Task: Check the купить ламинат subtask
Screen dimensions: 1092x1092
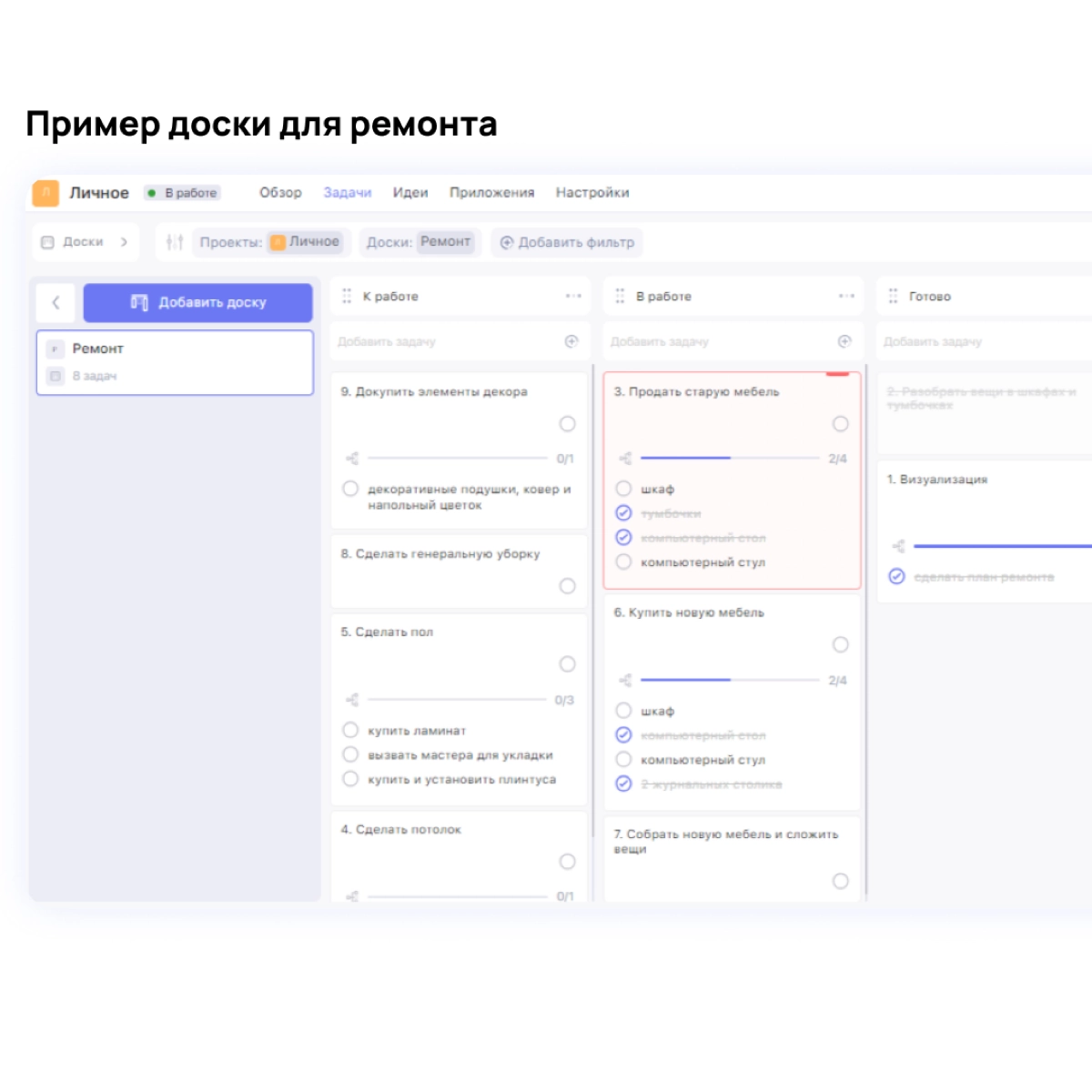Action: pyautogui.click(x=350, y=730)
